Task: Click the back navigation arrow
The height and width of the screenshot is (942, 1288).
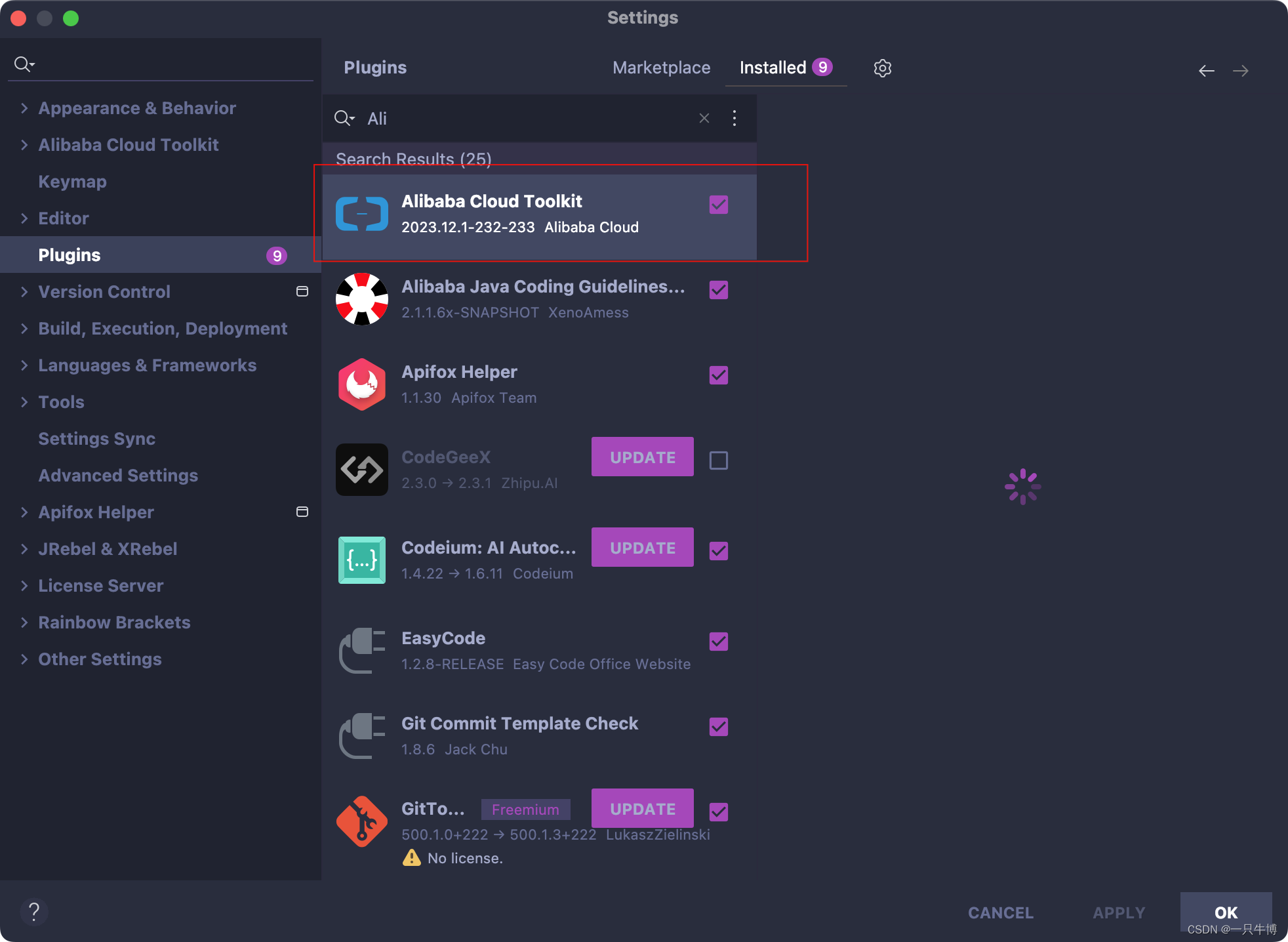Action: click(1206, 71)
